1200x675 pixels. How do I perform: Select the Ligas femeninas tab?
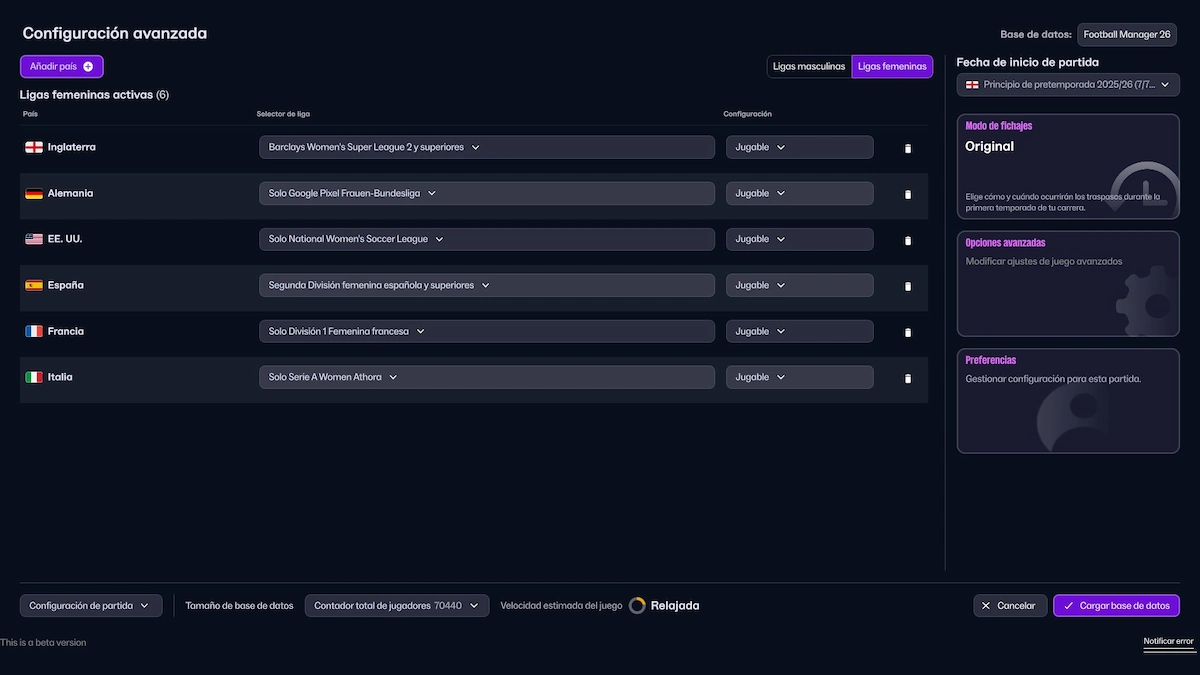(x=892, y=67)
